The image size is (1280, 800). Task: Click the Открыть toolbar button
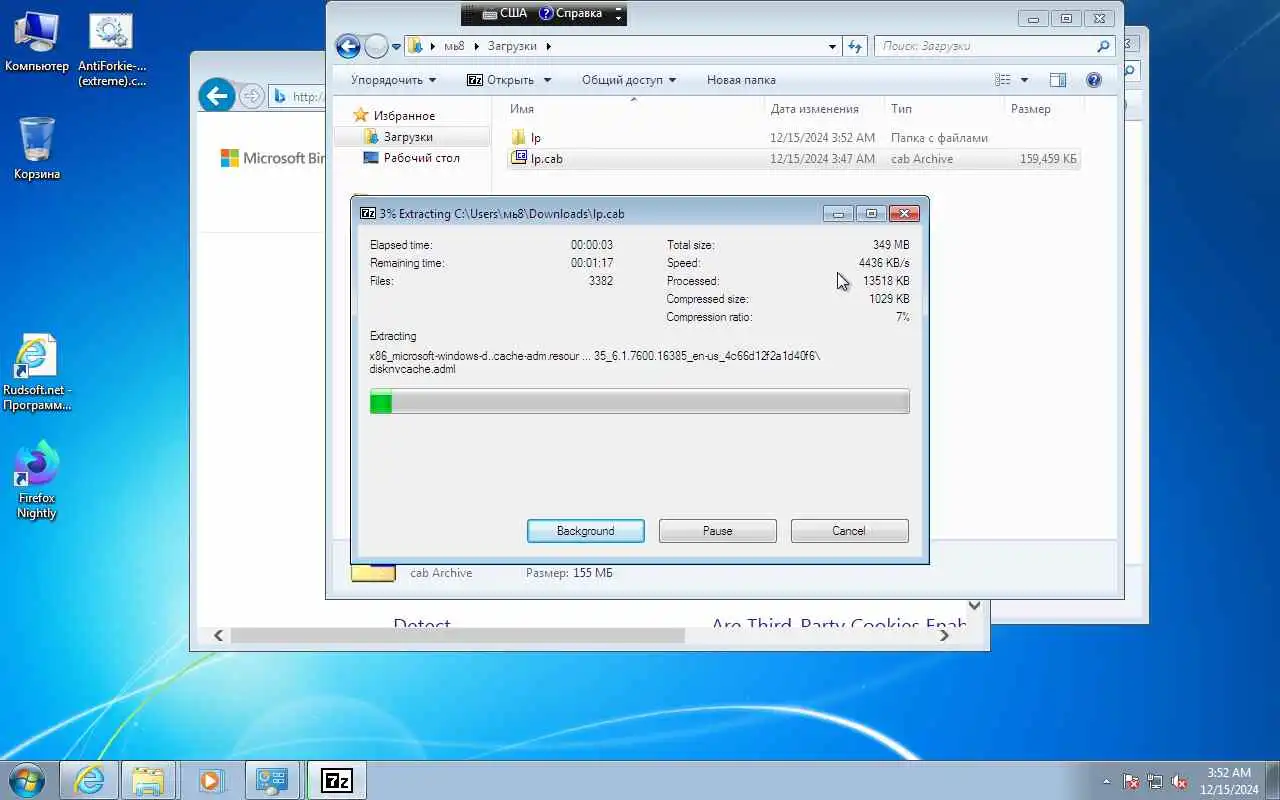point(501,80)
